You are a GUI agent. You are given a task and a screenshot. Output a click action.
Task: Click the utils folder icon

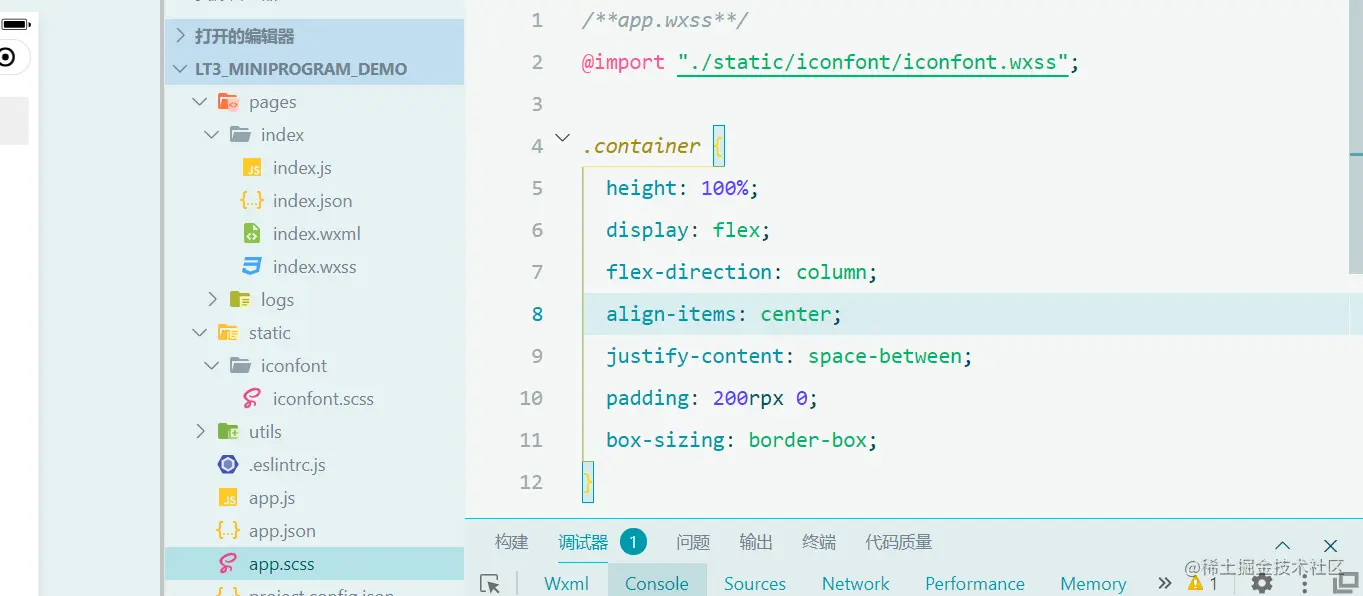pyautogui.click(x=228, y=432)
